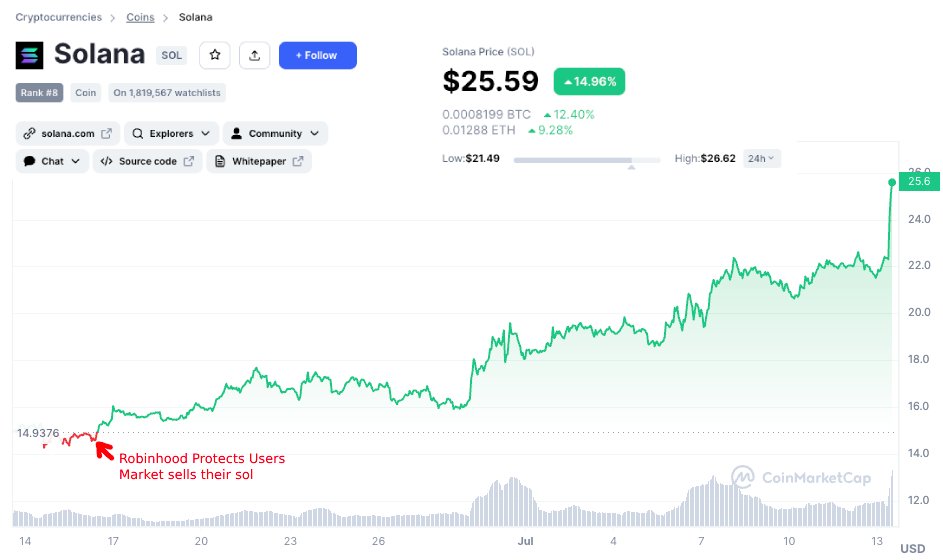Click the Low $21.49 label
Viewport: 943px width, 560px height.
click(x=471, y=159)
